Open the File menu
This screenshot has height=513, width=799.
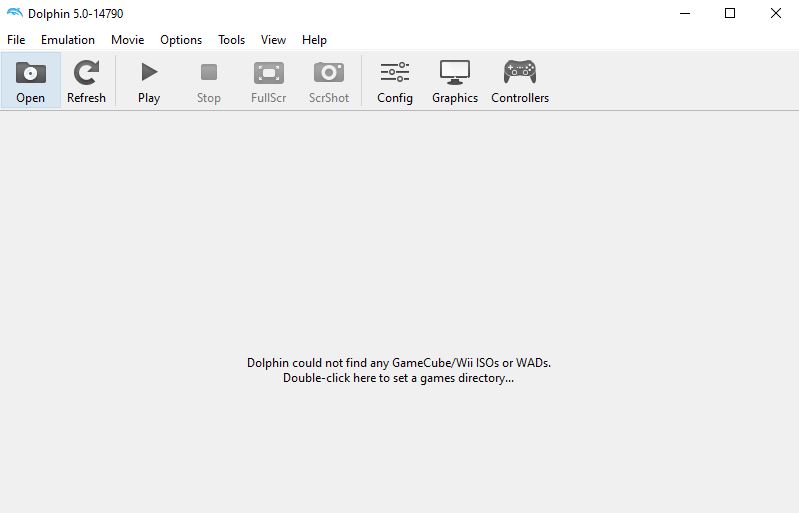coord(16,40)
